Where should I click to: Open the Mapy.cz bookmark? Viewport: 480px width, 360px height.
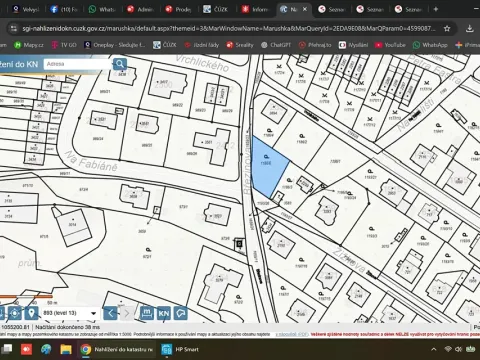(29, 45)
